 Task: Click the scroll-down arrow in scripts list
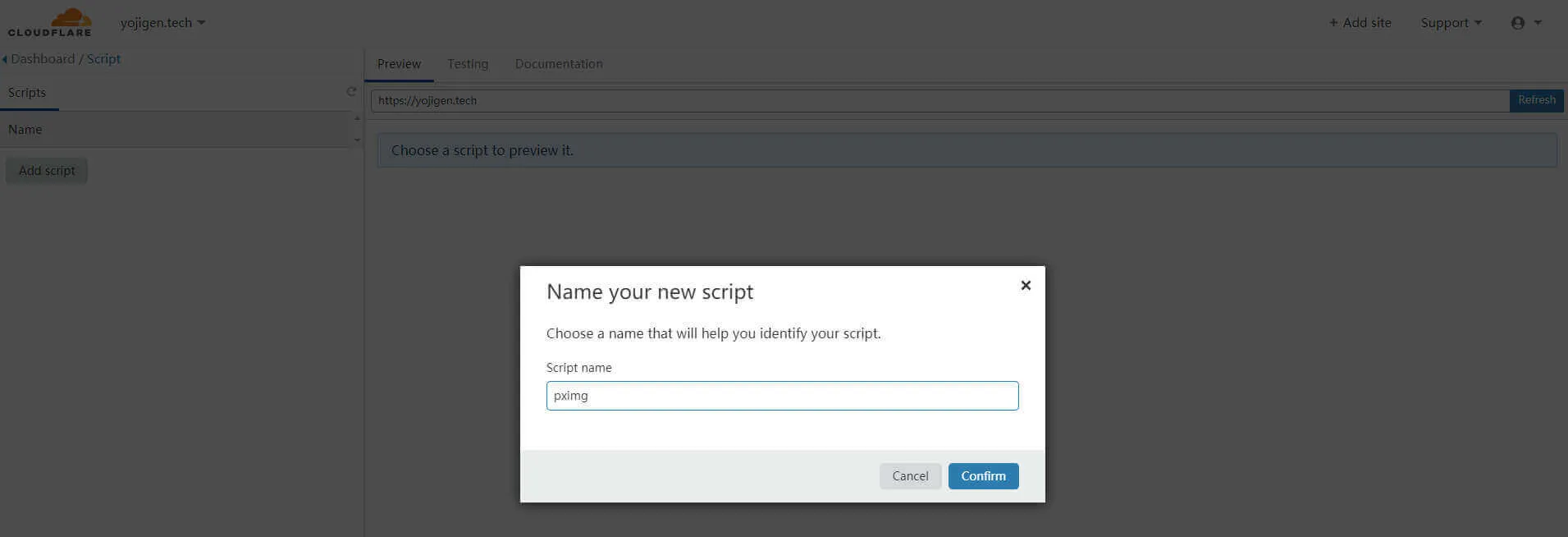357,140
